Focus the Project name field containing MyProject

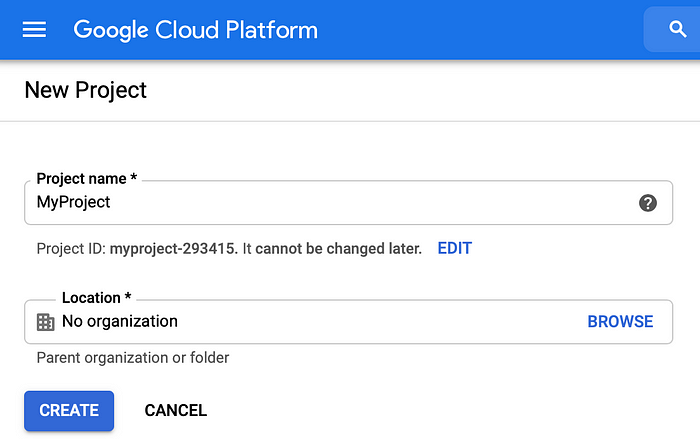point(348,202)
